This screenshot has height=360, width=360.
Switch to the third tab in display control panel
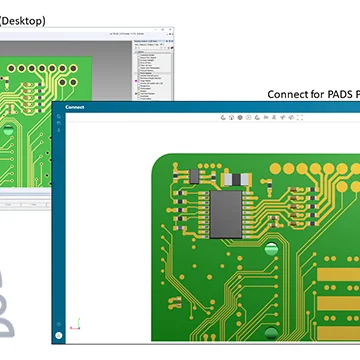(x=151, y=44)
